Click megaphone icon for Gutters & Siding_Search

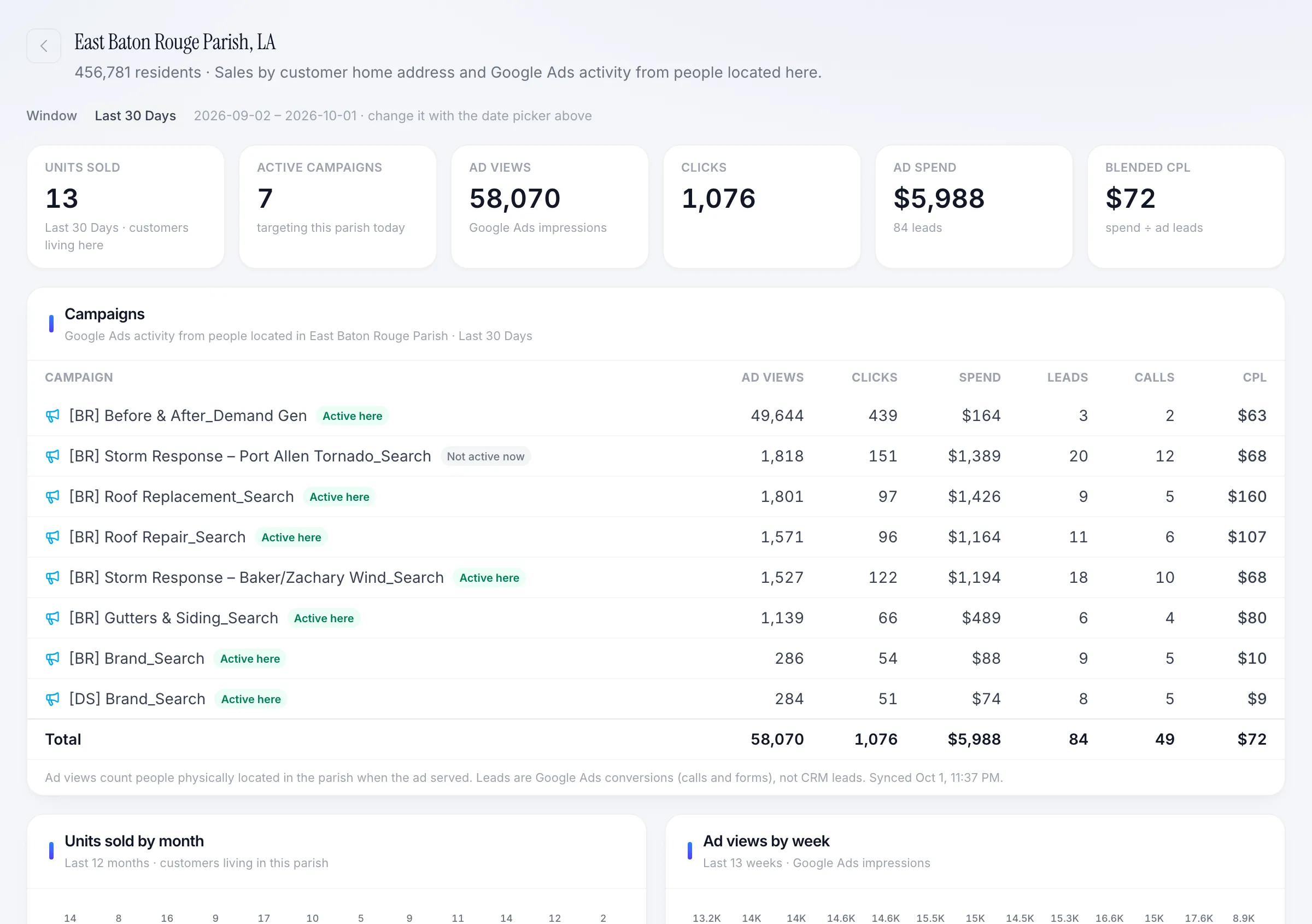52,618
